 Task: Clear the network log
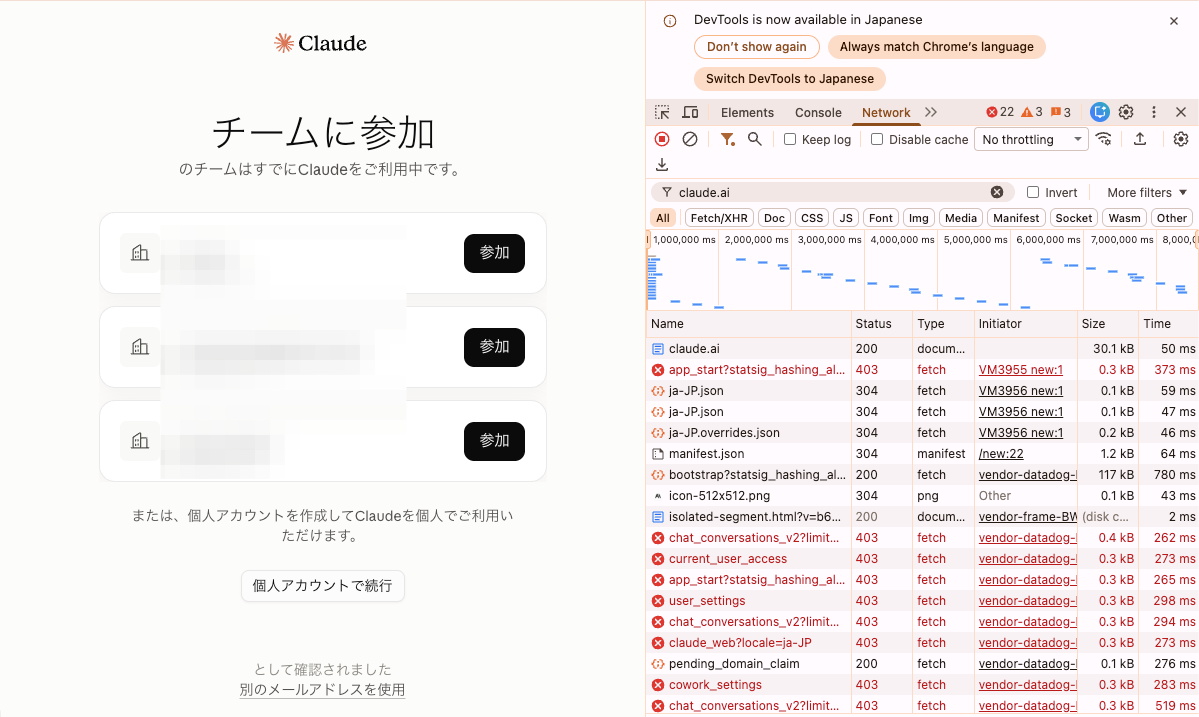pyautogui.click(x=690, y=139)
